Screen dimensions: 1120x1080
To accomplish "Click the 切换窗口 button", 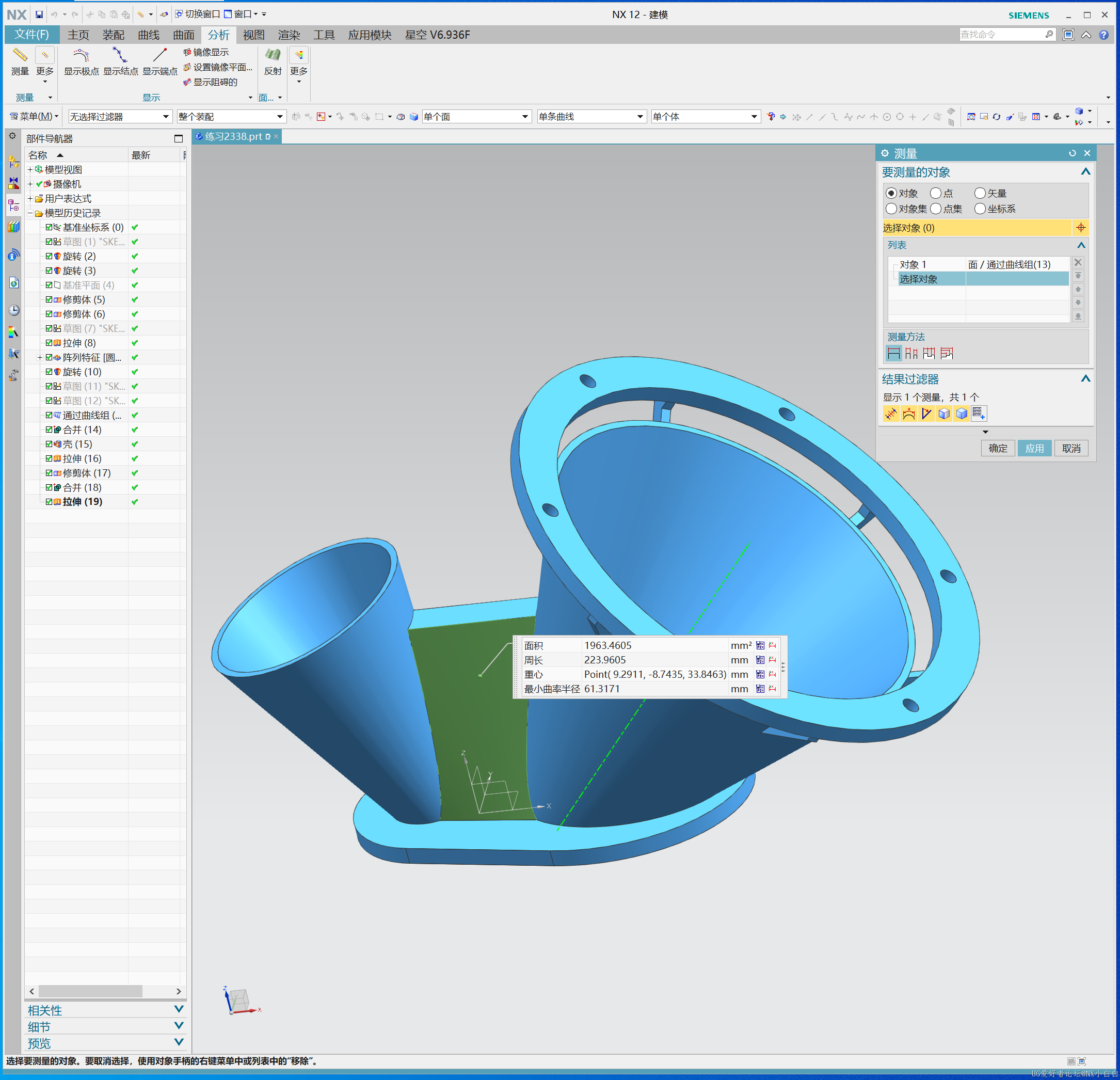I will coord(198,14).
